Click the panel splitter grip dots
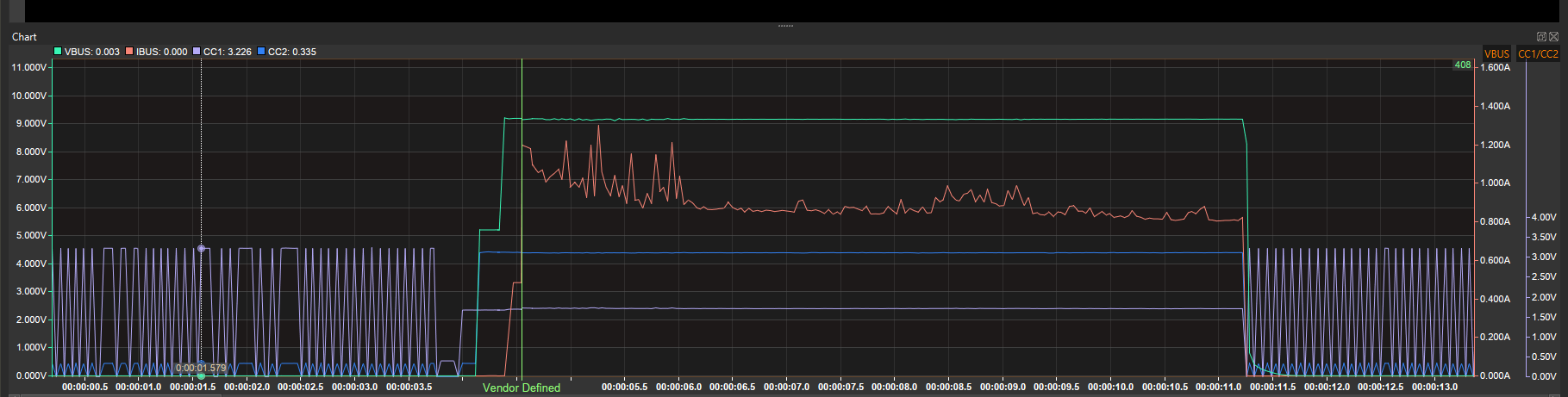 (x=785, y=26)
